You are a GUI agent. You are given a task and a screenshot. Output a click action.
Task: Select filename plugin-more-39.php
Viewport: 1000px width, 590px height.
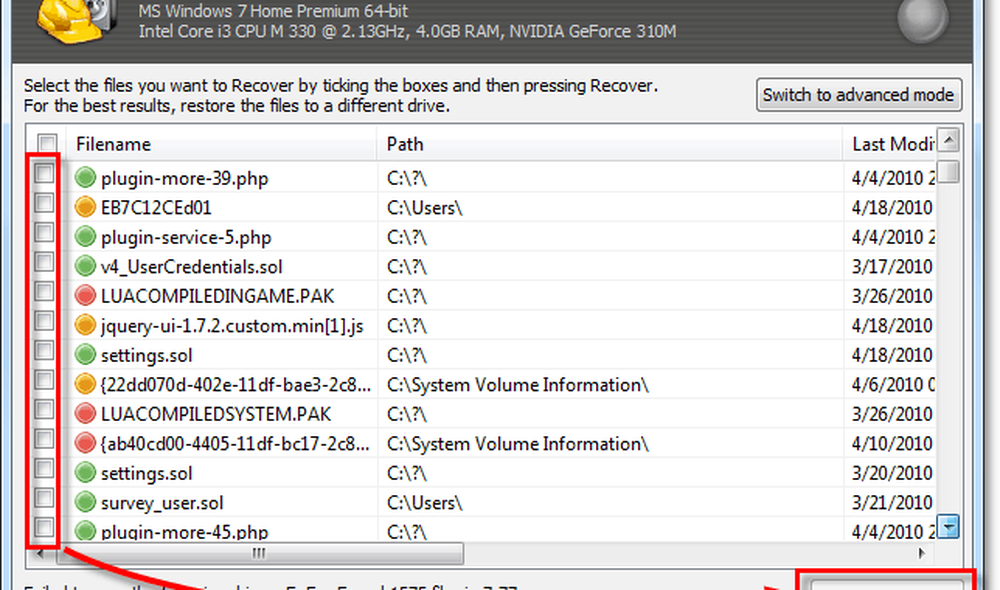click(x=184, y=179)
